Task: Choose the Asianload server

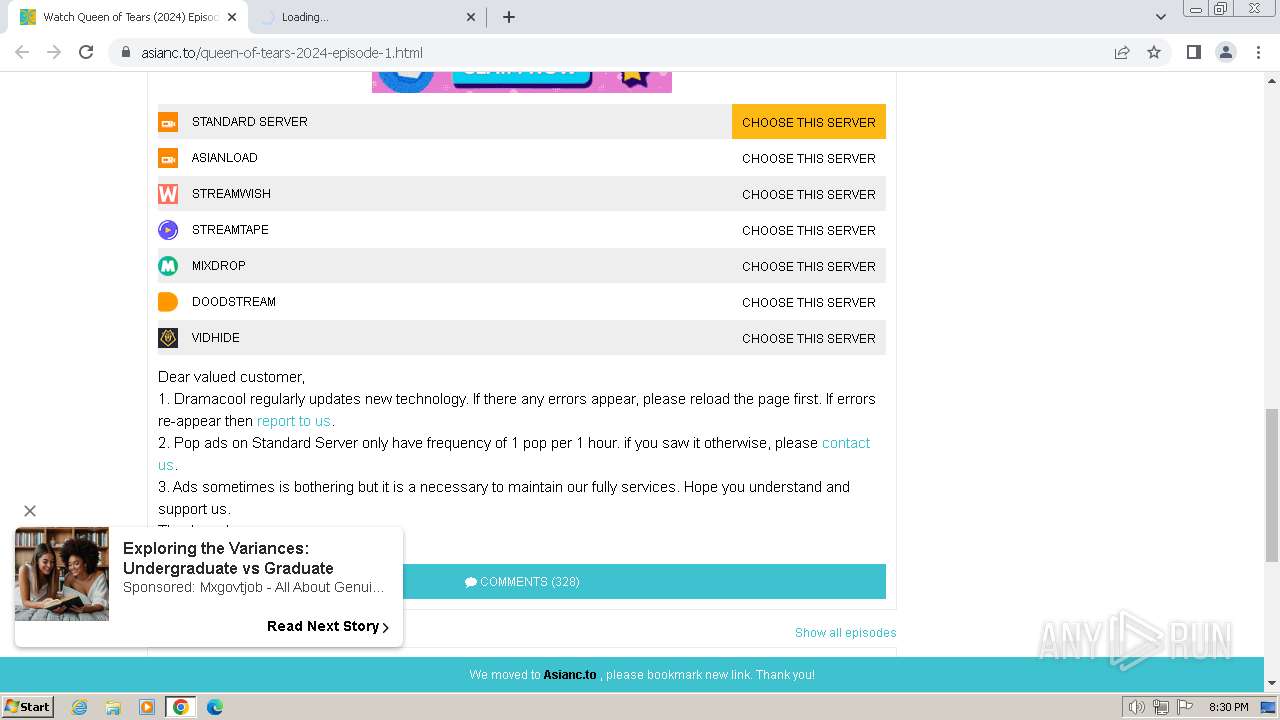Action: click(x=809, y=158)
